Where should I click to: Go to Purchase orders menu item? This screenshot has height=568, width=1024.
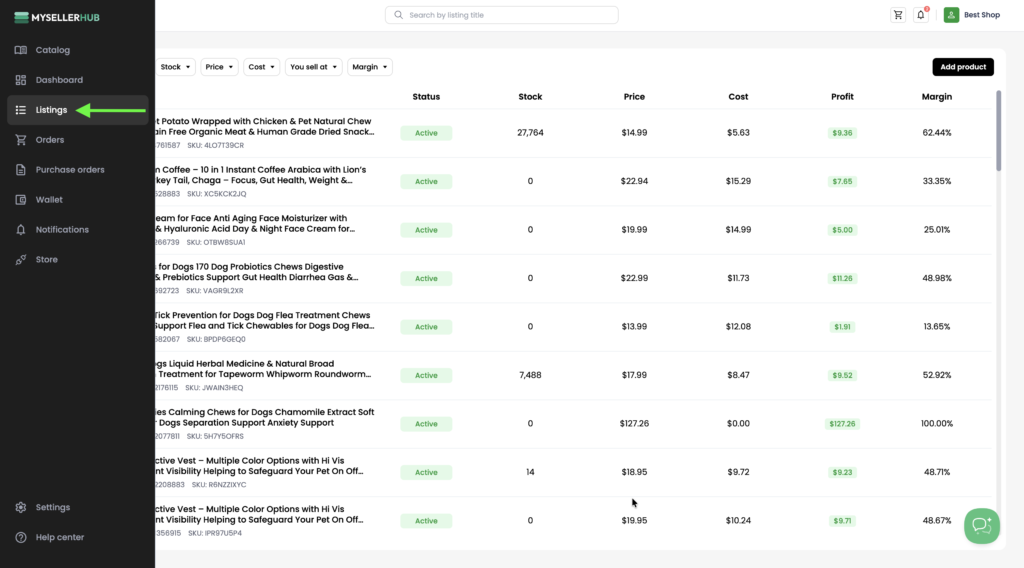(70, 170)
